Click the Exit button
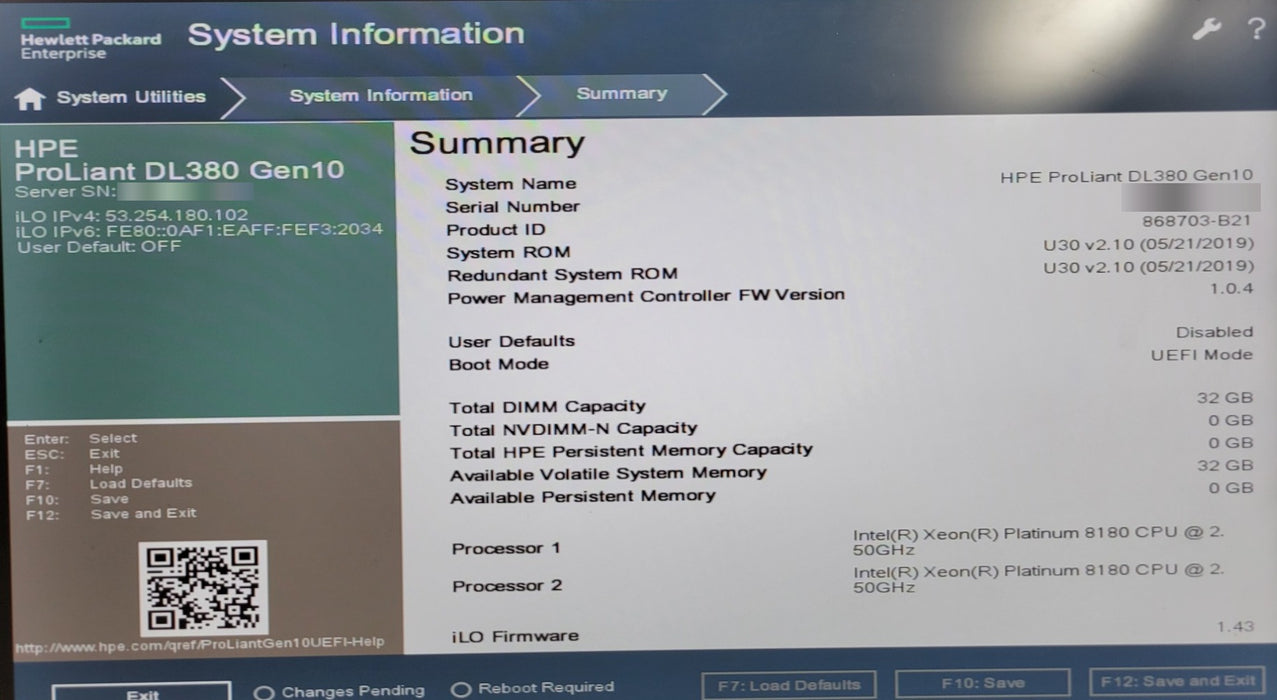This screenshot has height=700, width=1277. coord(142,692)
